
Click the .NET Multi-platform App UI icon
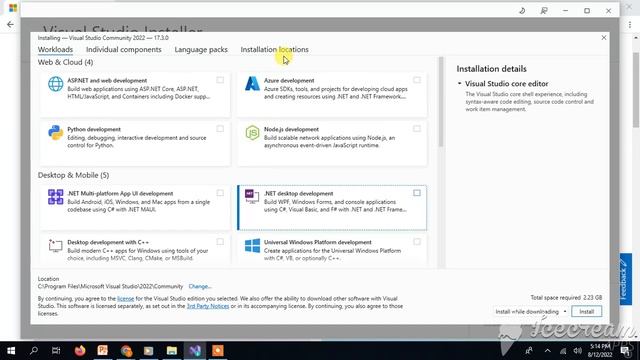[56, 197]
